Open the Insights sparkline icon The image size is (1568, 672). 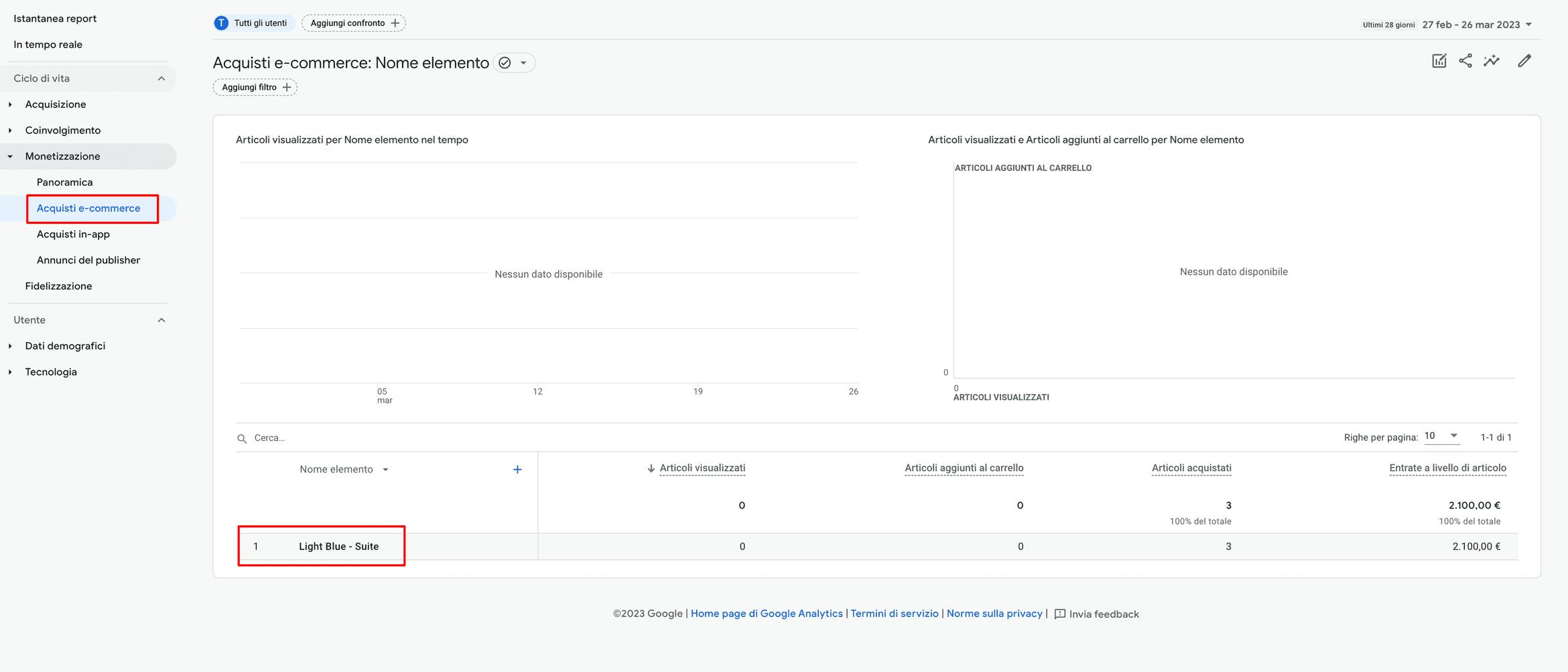click(x=1492, y=61)
